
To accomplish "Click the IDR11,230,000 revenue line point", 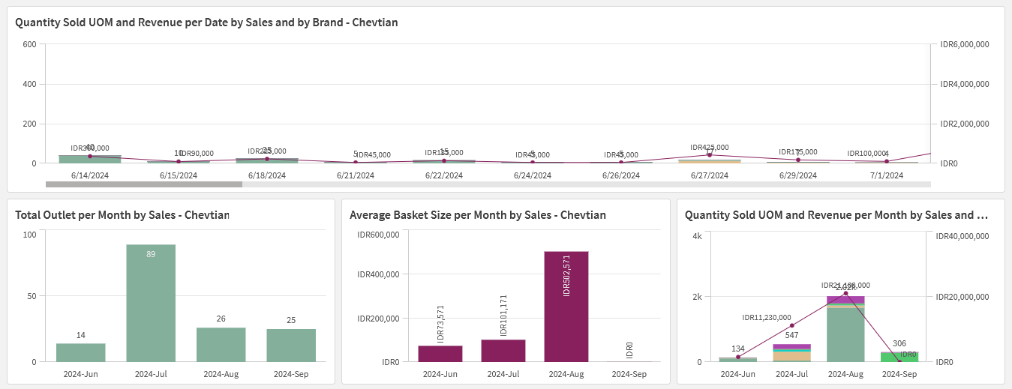I will 792,325.
